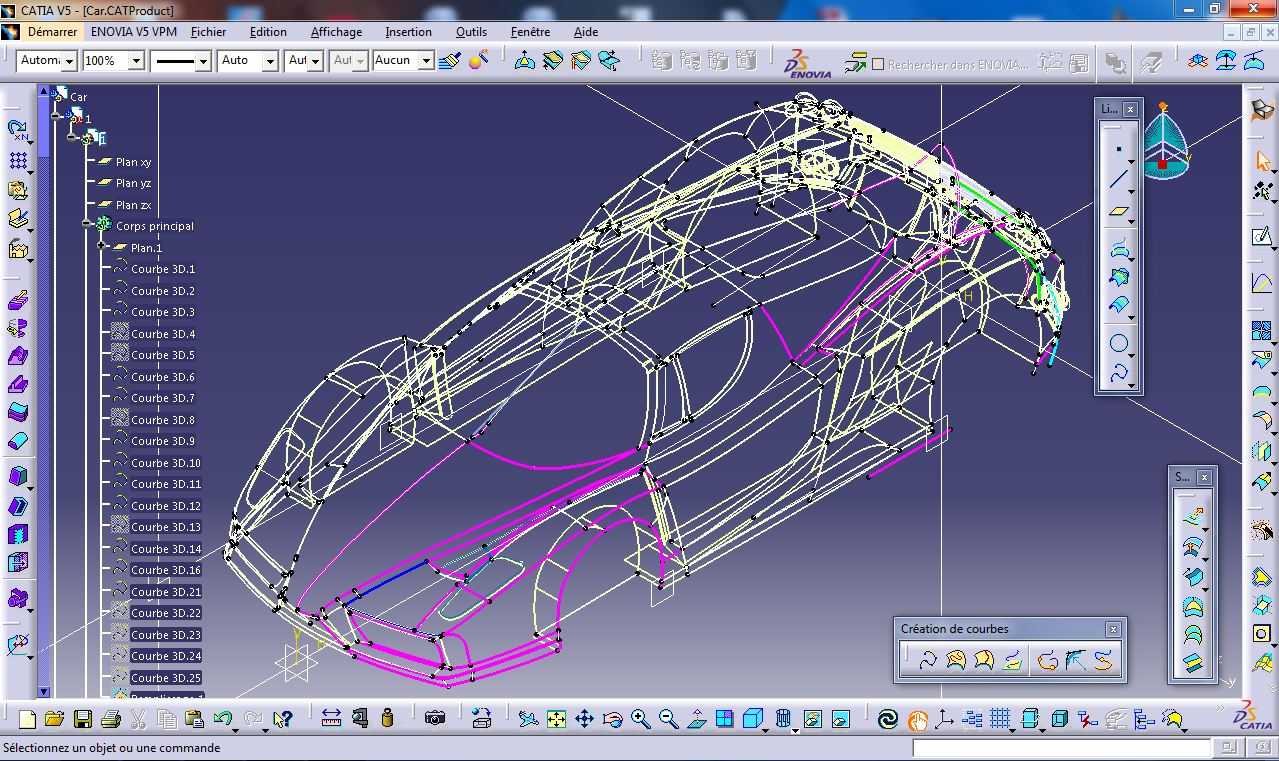Click the Zoom Out magnifier
Viewport: 1279px width, 761px height.
[668, 719]
